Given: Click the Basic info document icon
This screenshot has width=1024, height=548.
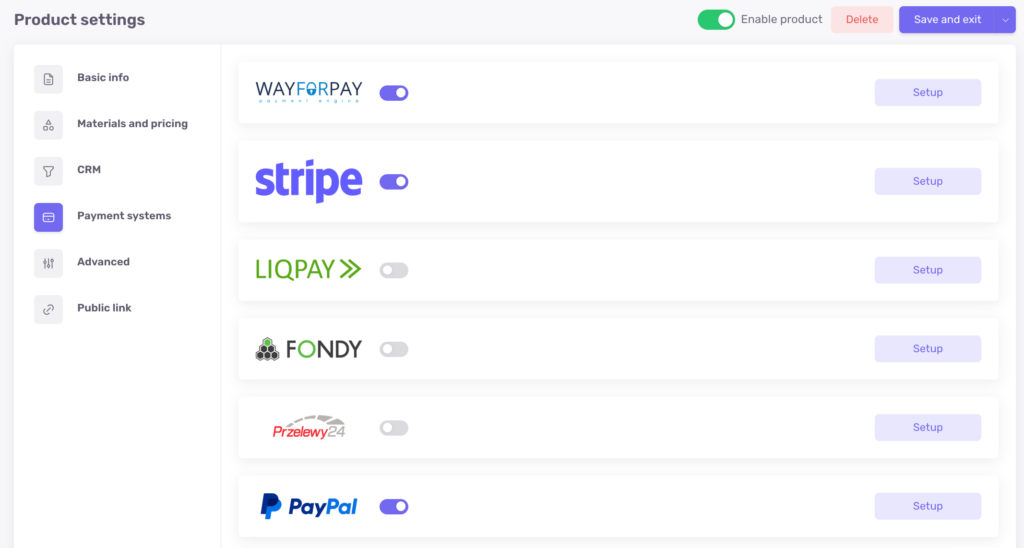Looking at the screenshot, I should [48, 79].
